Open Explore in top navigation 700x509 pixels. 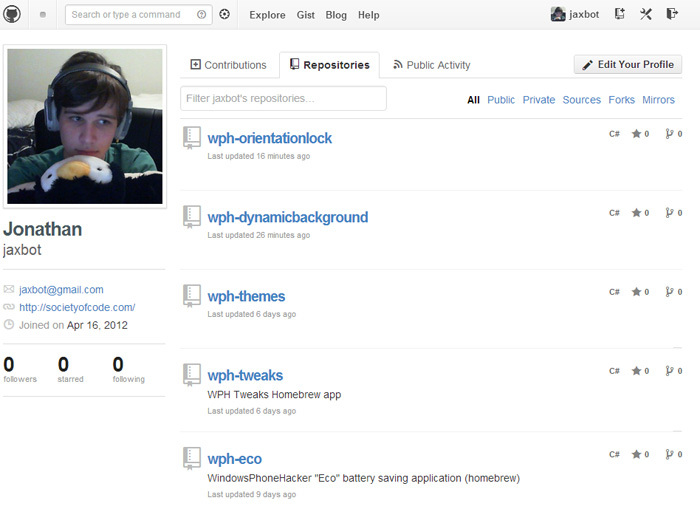(x=267, y=15)
